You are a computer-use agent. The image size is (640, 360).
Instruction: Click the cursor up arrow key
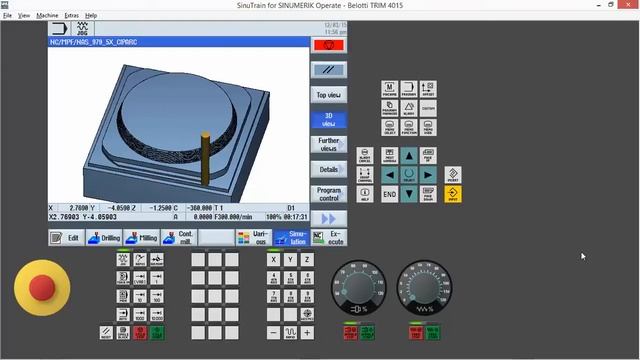[409, 156]
